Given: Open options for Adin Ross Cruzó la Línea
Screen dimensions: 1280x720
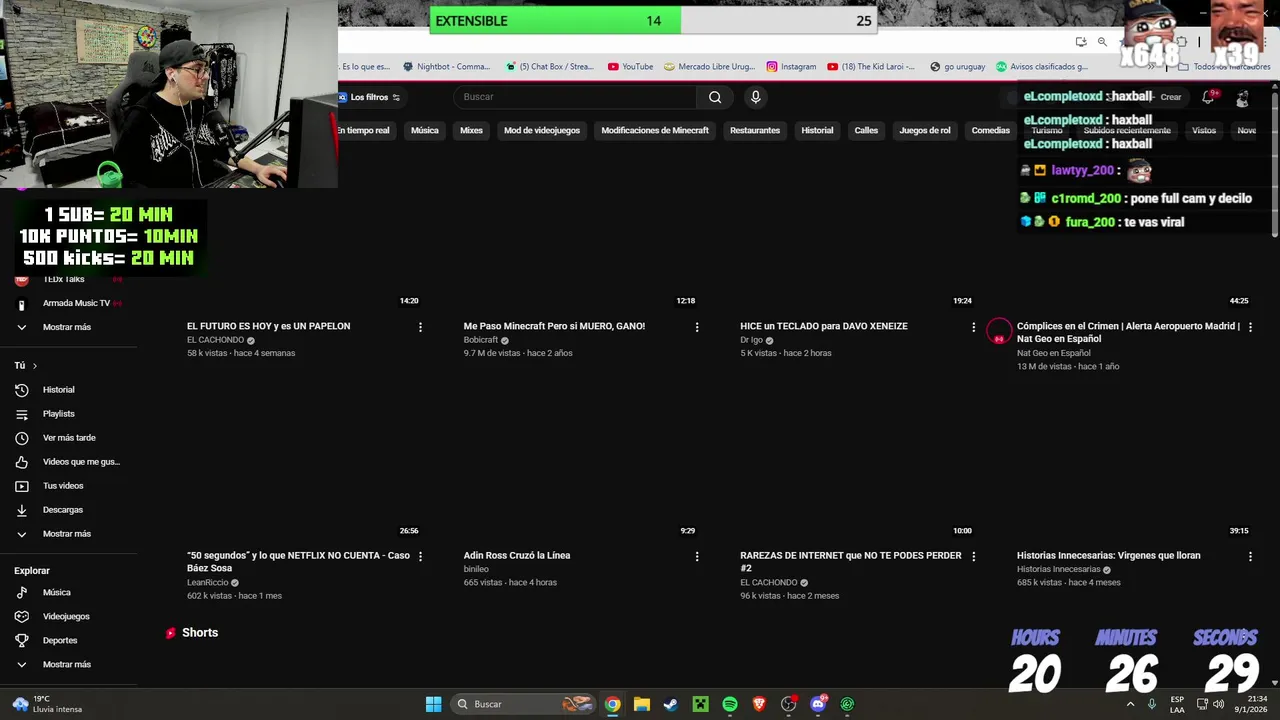Looking at the screenshot, I should 697,556.
